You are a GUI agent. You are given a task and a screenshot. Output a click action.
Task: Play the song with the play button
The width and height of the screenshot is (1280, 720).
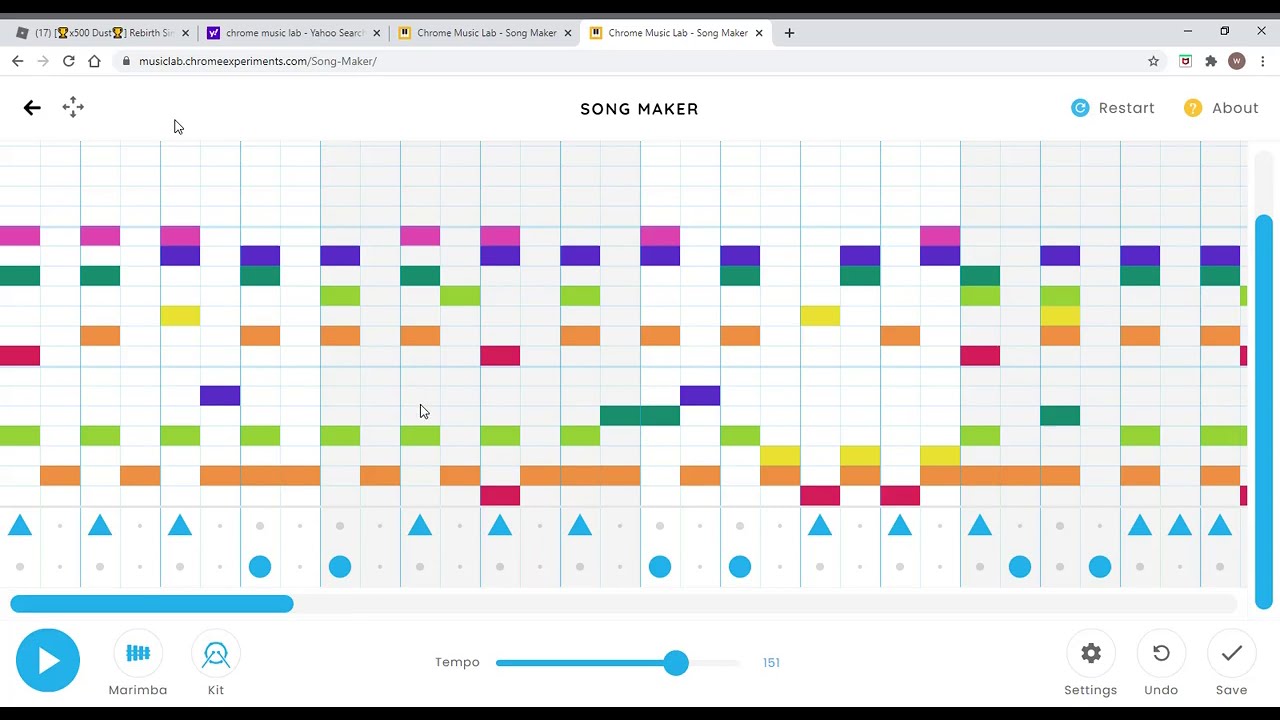point(47,660)
